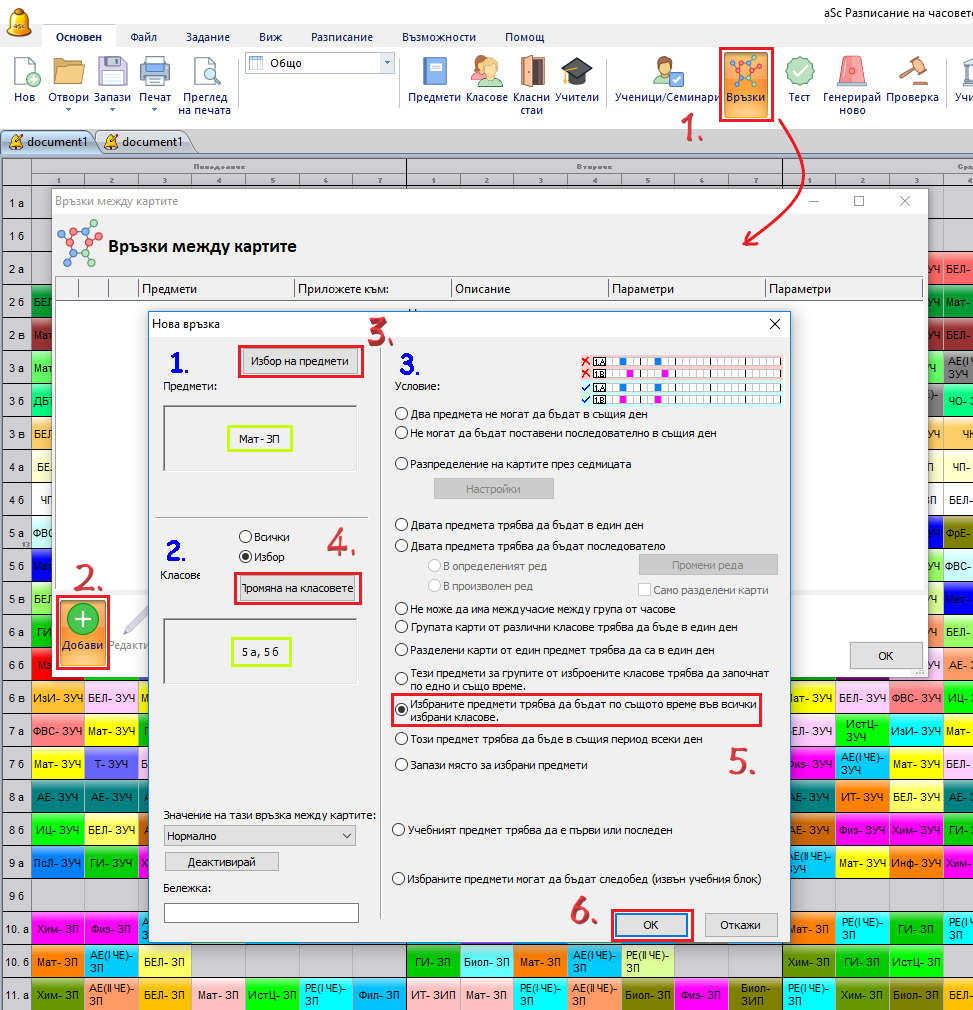Select 'Не може да има междучасие' option
The image size is (973, 1010).
[401, 609]
